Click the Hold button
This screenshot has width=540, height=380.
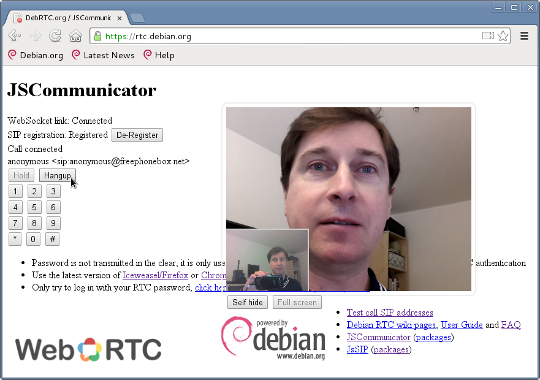21,175
